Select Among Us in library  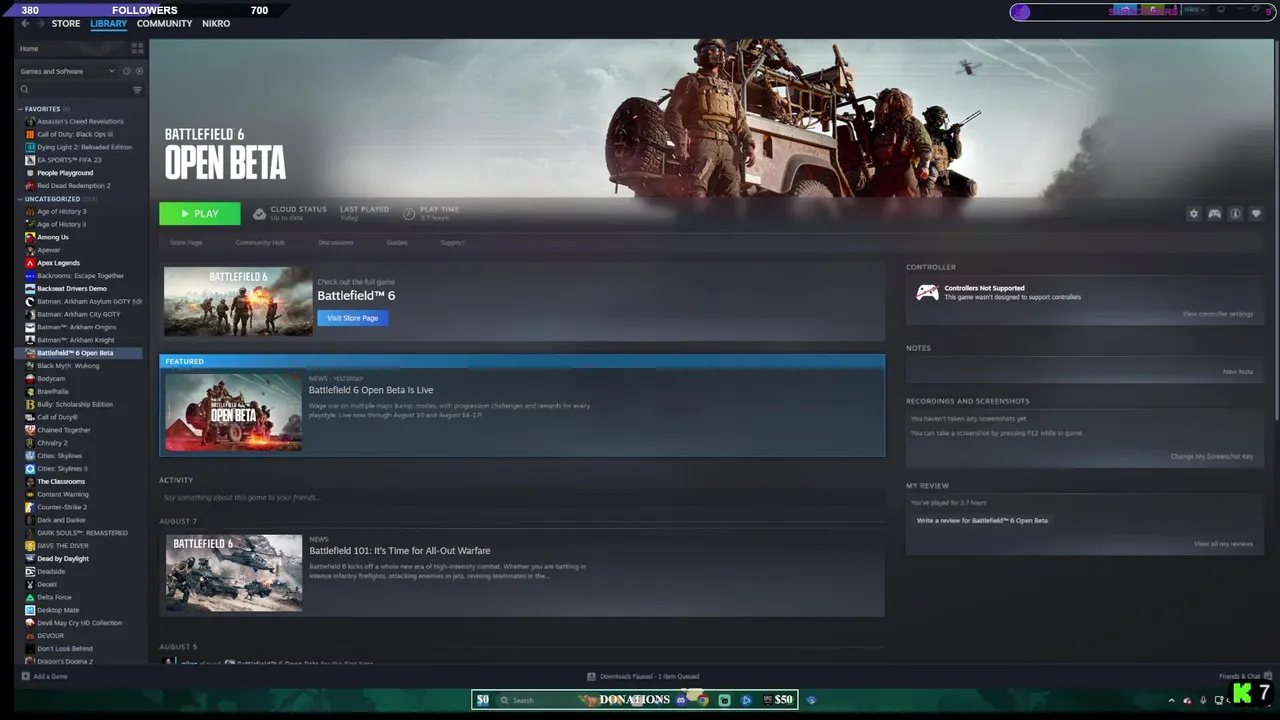[53, 237]
